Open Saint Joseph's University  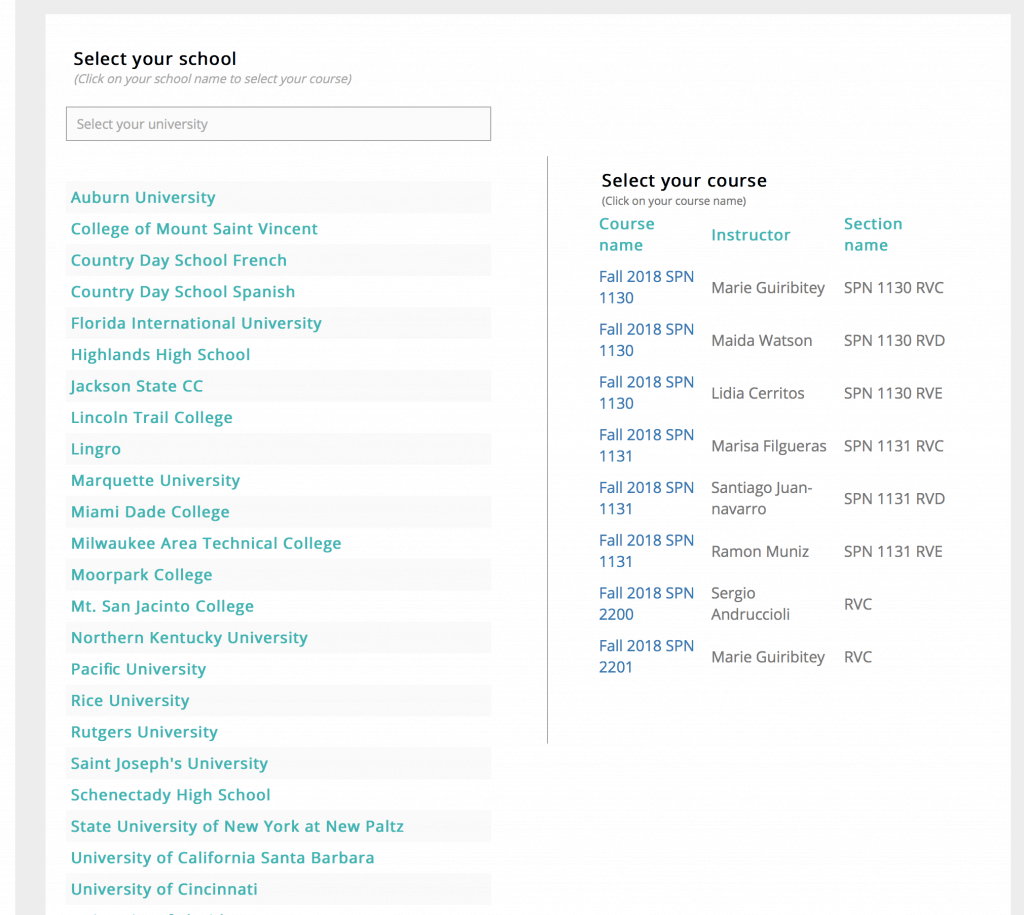[169, 764]
